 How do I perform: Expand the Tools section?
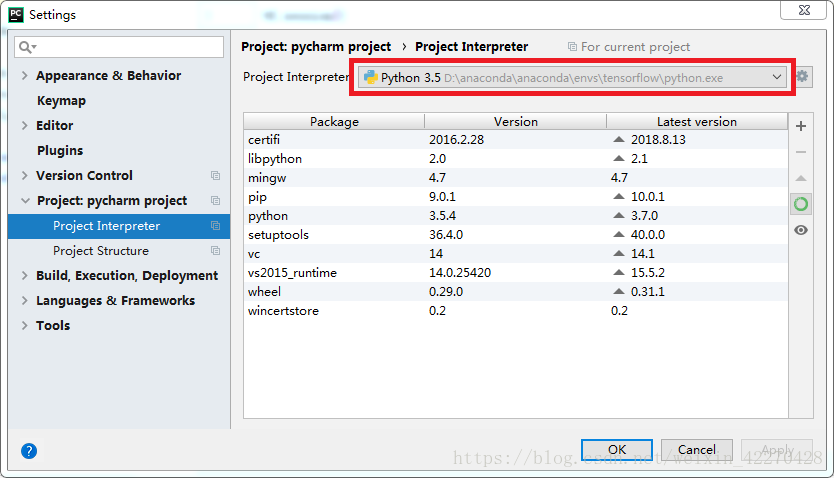(x=24, y=325)
